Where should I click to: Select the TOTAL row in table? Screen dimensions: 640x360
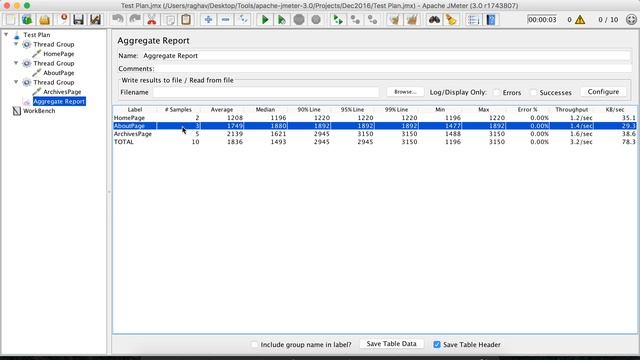pyautogui.click(x=375, y=142)
